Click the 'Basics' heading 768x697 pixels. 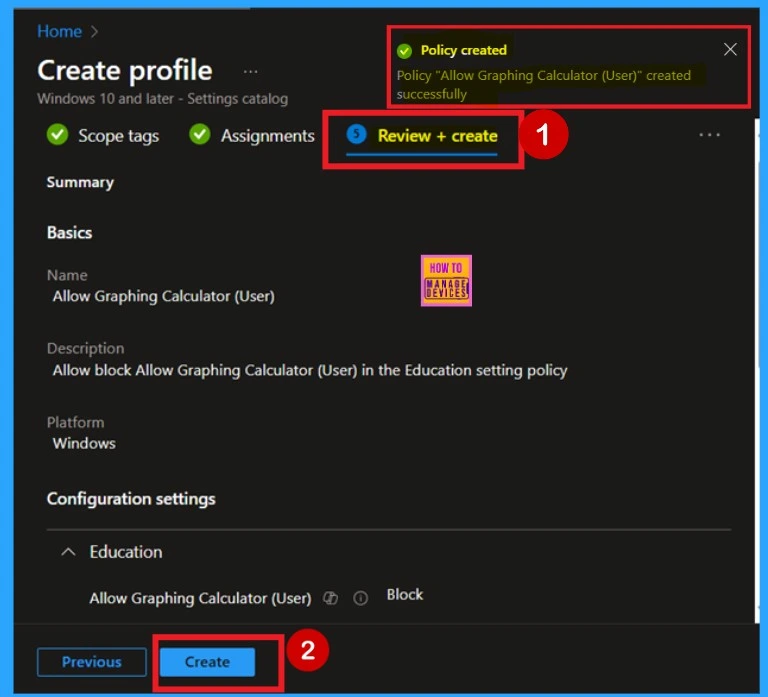click(70, 233)
